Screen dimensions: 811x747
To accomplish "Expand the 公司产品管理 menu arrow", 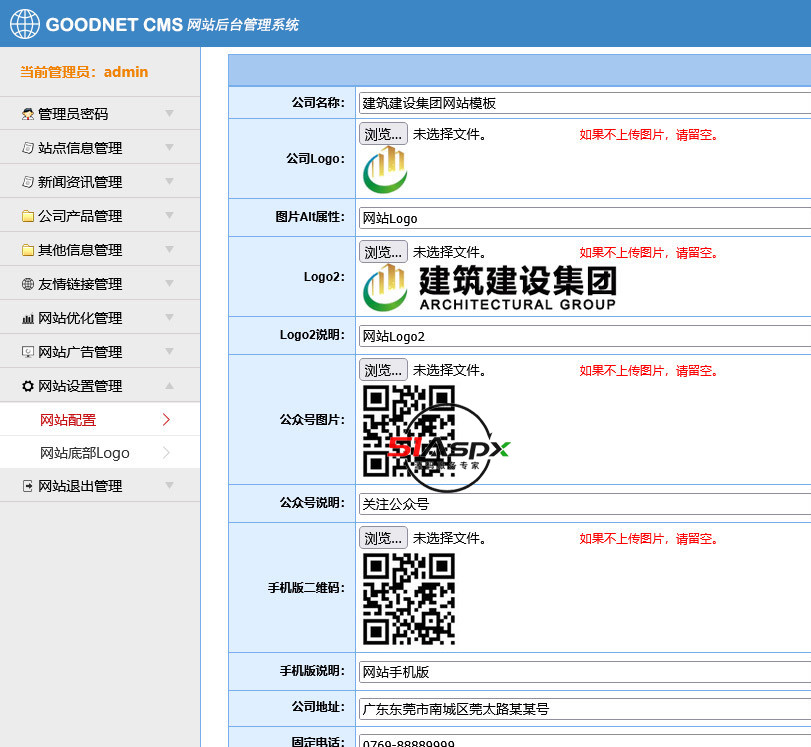I will 169,215.
